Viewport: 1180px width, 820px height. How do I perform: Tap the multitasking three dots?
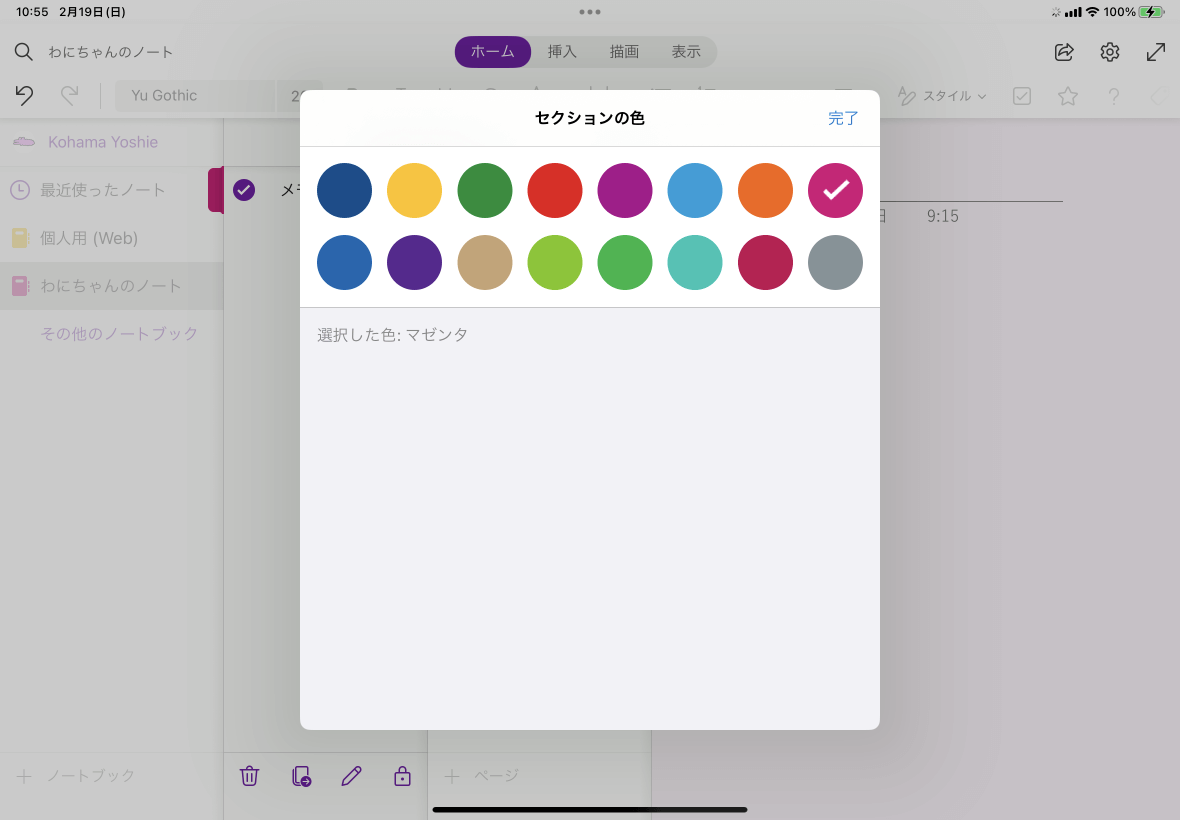590,12
